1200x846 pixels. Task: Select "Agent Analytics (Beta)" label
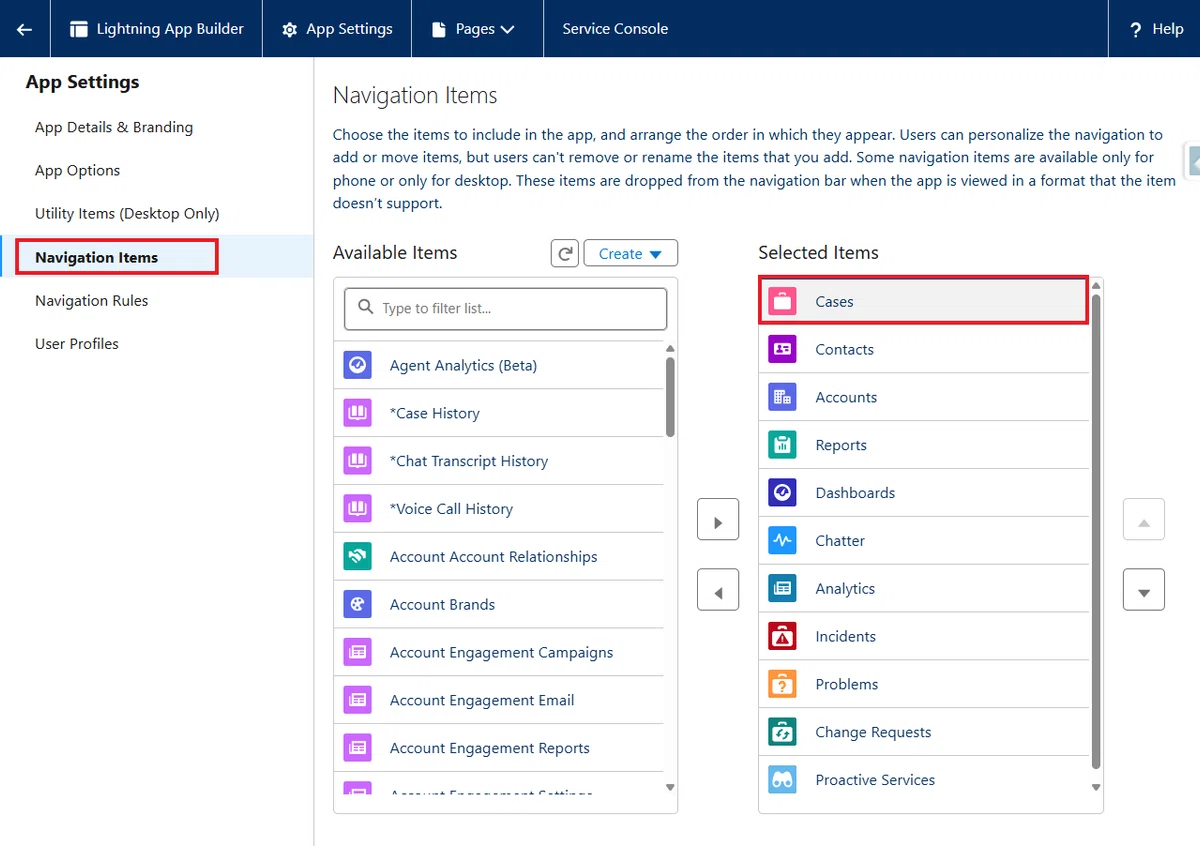tap(463, 365)
